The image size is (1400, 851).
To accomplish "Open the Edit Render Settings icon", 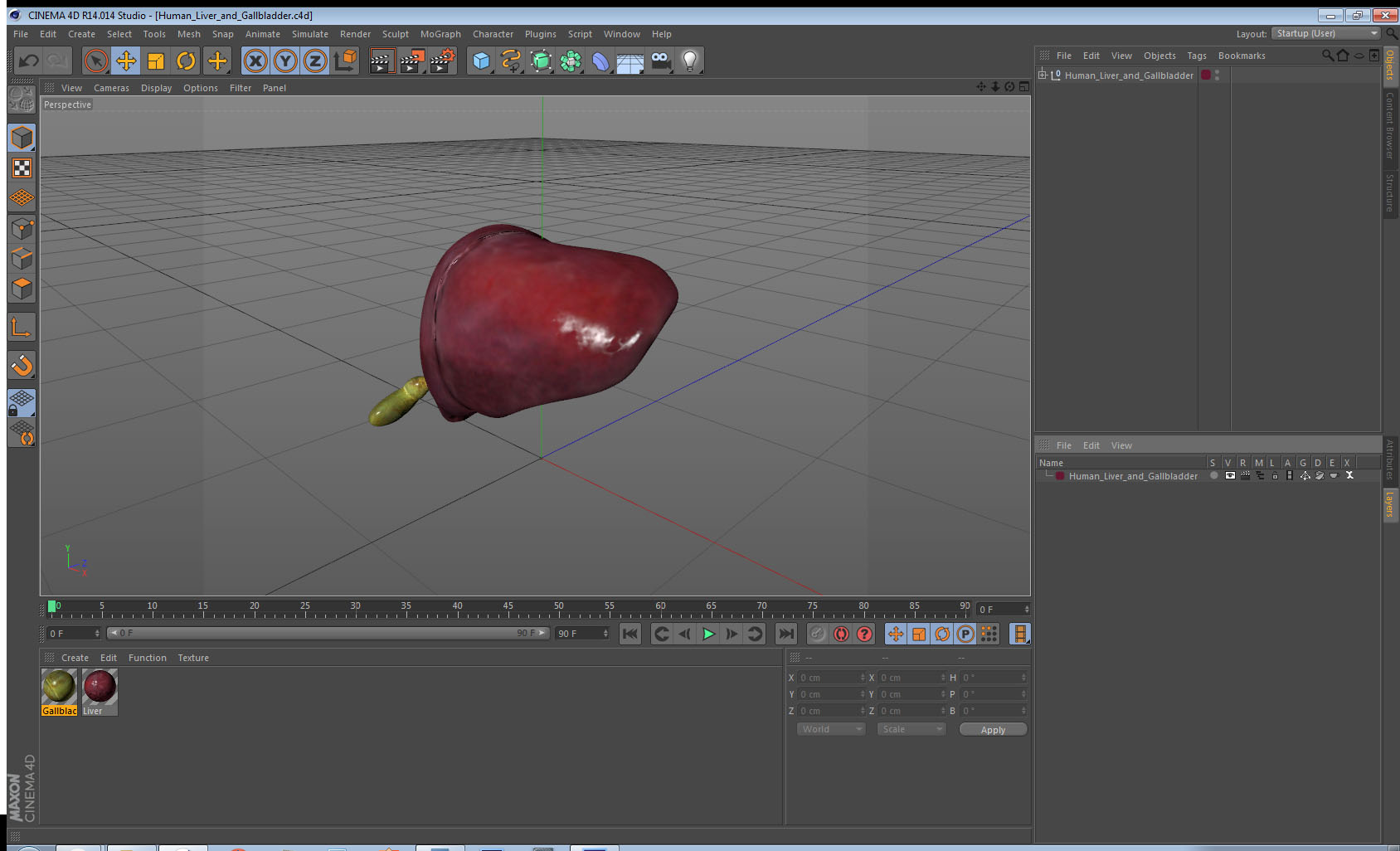I will [443, 61].
